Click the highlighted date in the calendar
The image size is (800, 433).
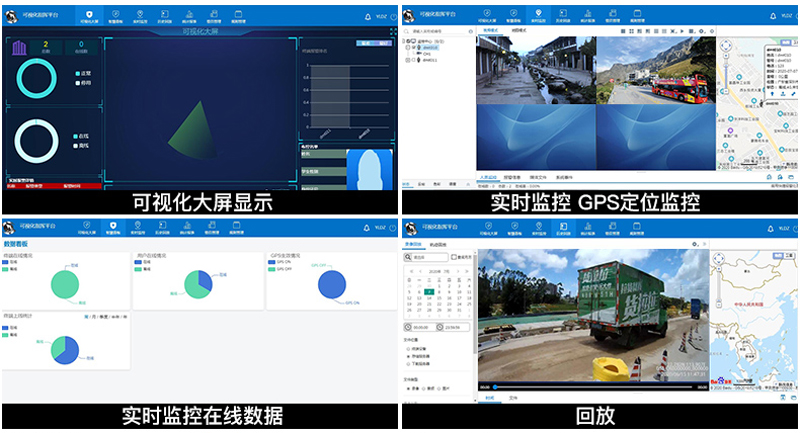click(428, 292)
